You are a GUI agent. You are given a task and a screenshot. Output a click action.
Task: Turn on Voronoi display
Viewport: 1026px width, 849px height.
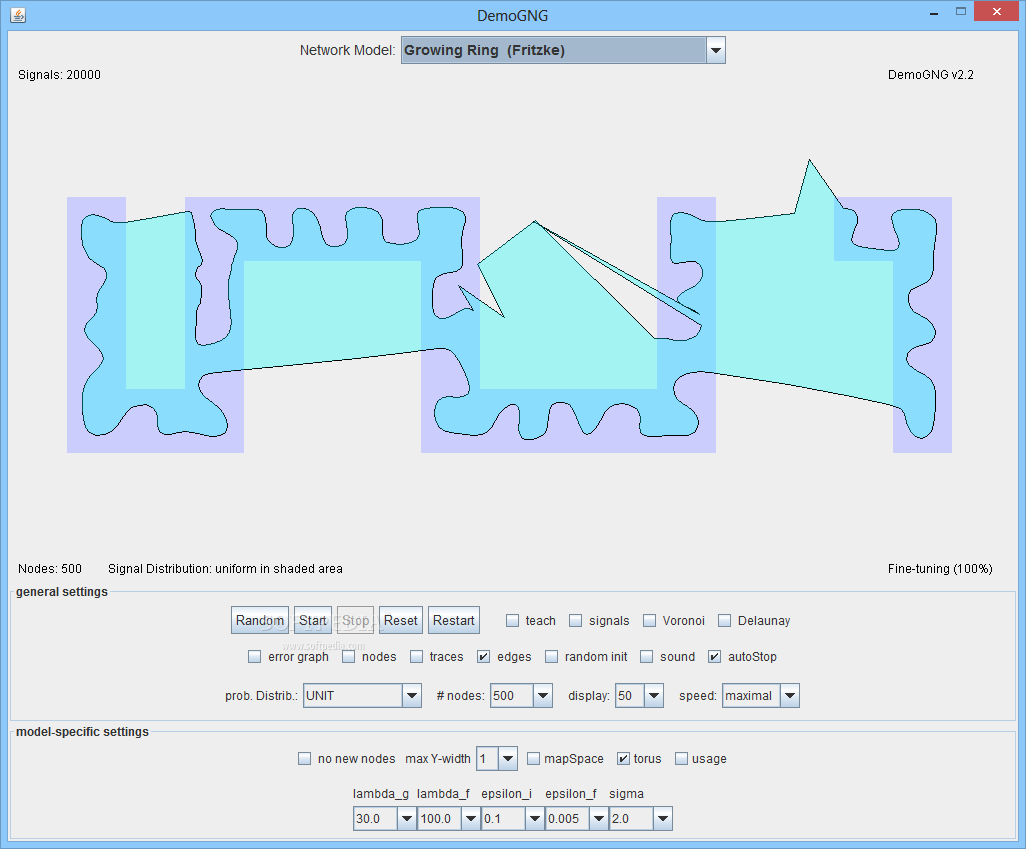(x=649, y=621)
